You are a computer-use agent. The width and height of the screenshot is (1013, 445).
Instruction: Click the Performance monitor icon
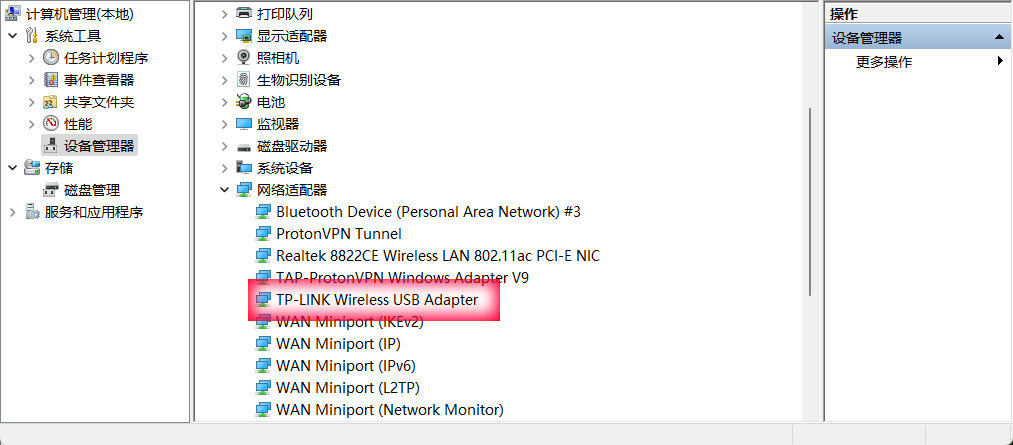click(x=51, y=124)
